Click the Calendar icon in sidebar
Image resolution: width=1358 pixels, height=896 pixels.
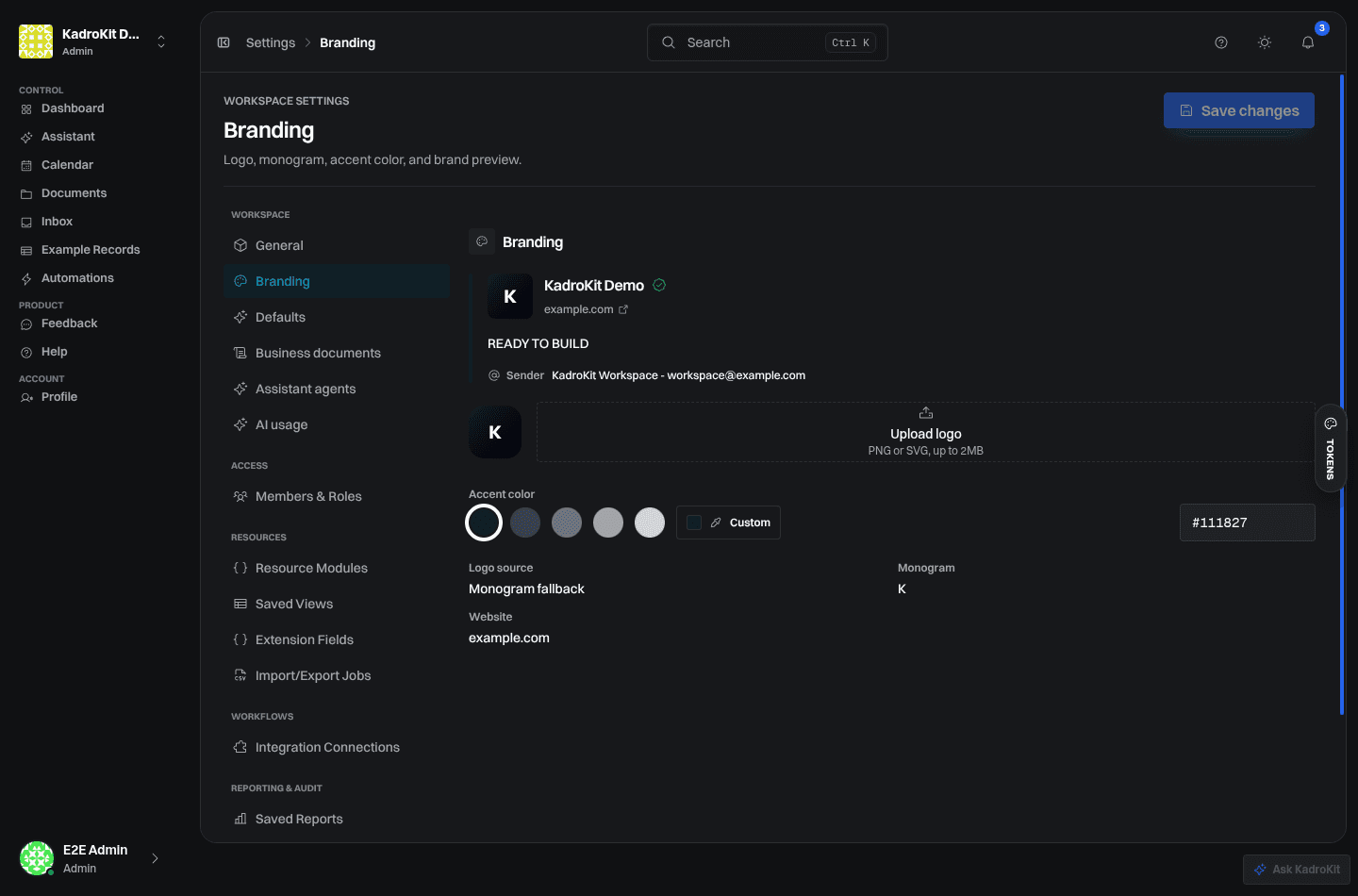point(26,166)
